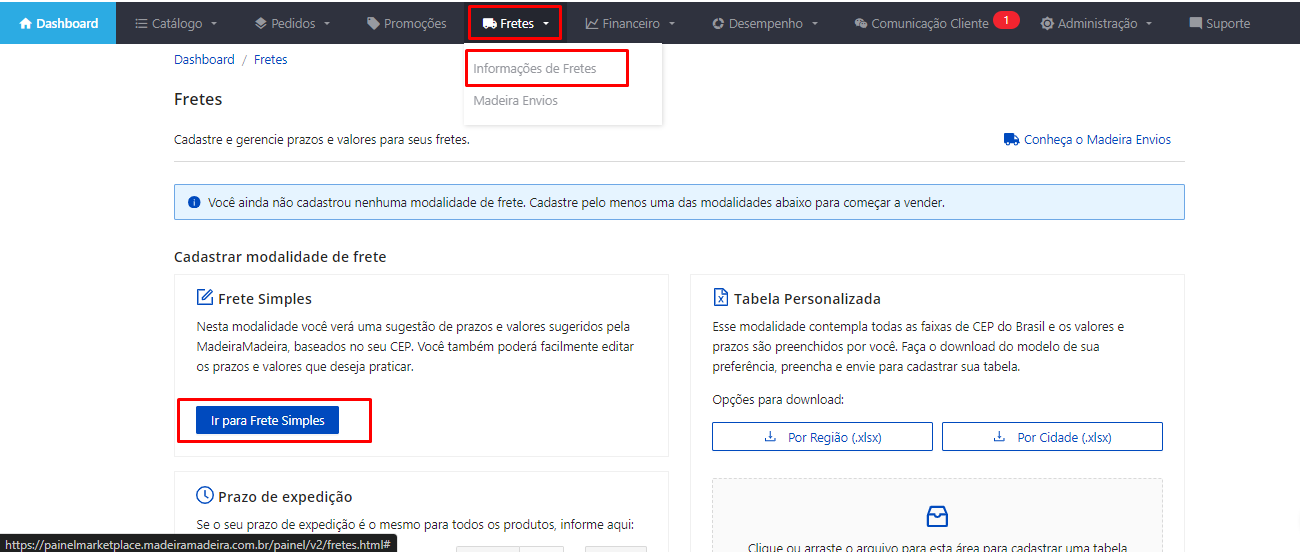
Task: Open the Suporte chat icon
Action: [x=1196, y=23]
